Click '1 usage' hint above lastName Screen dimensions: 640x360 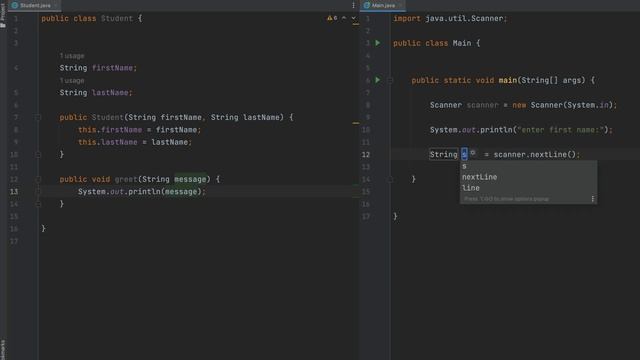pyautogui.click(x=72, y=81)
